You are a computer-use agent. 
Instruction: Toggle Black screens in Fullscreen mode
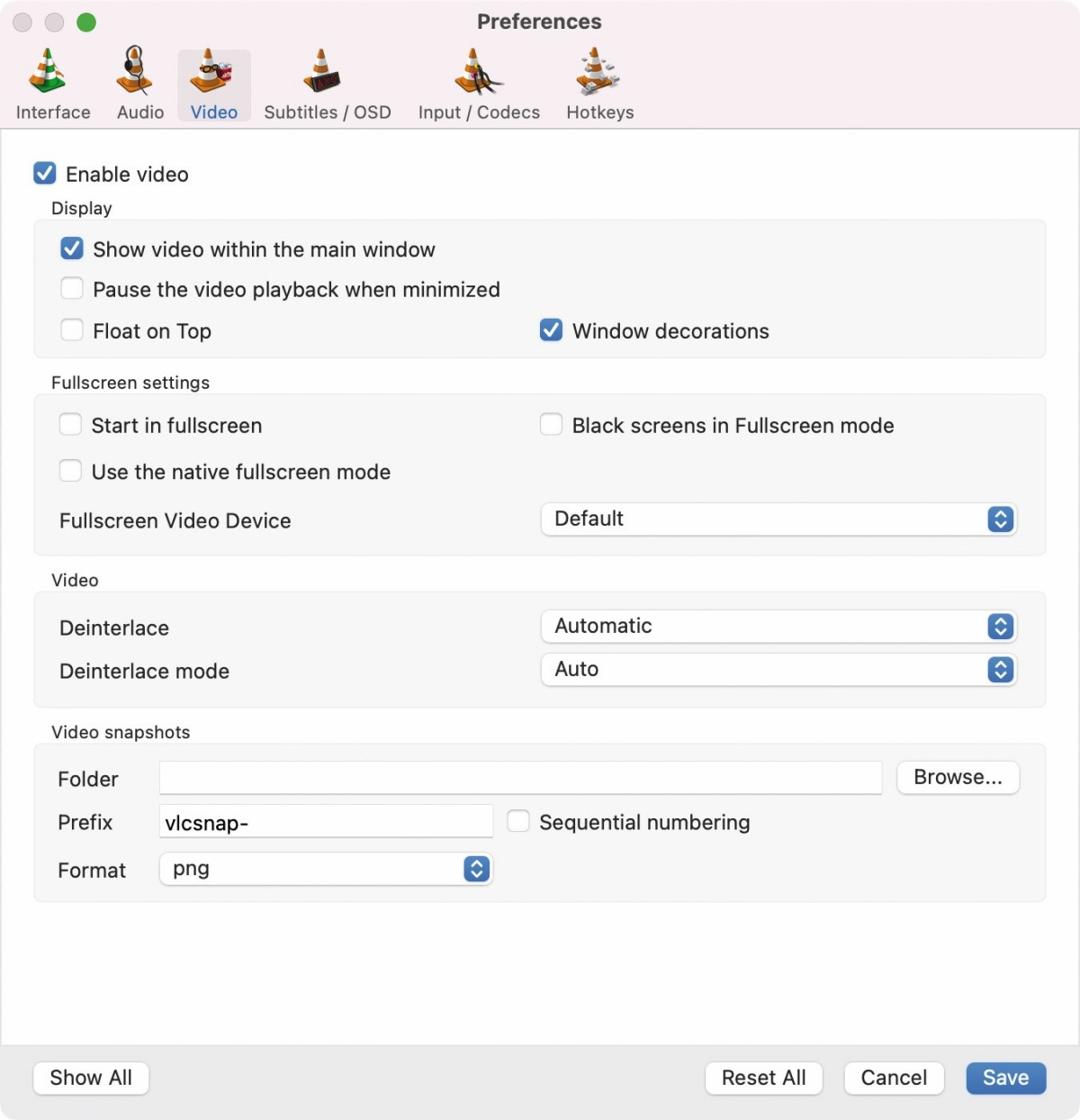coord(551,424)
